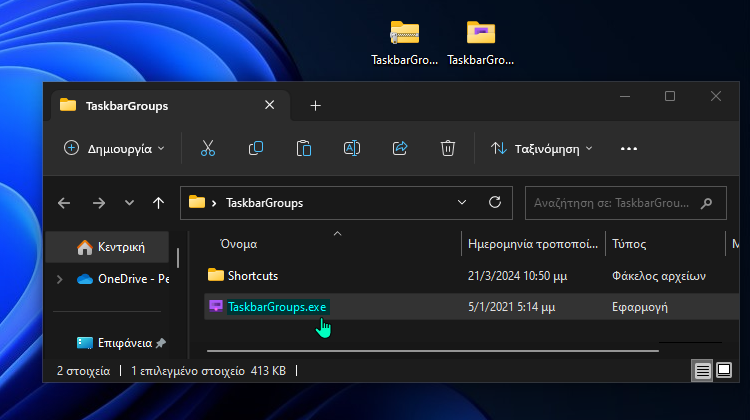Select the Shortcuts folder row
The image size is (750, 420).
tap(471, 276)
